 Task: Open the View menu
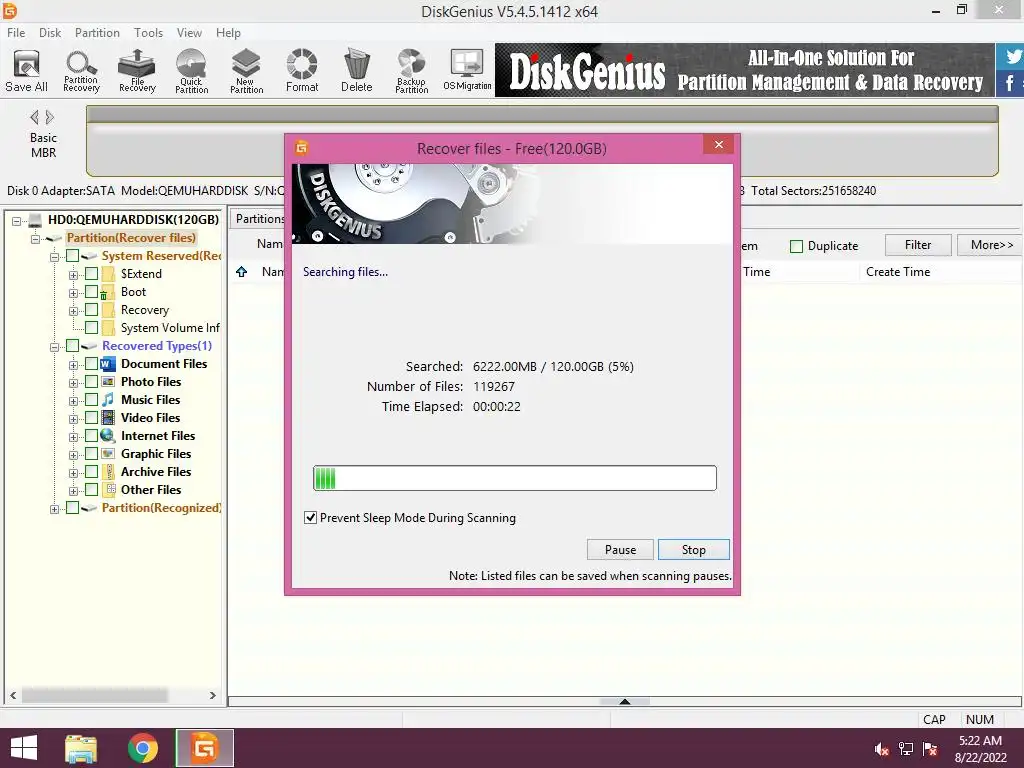coord(189,33)
